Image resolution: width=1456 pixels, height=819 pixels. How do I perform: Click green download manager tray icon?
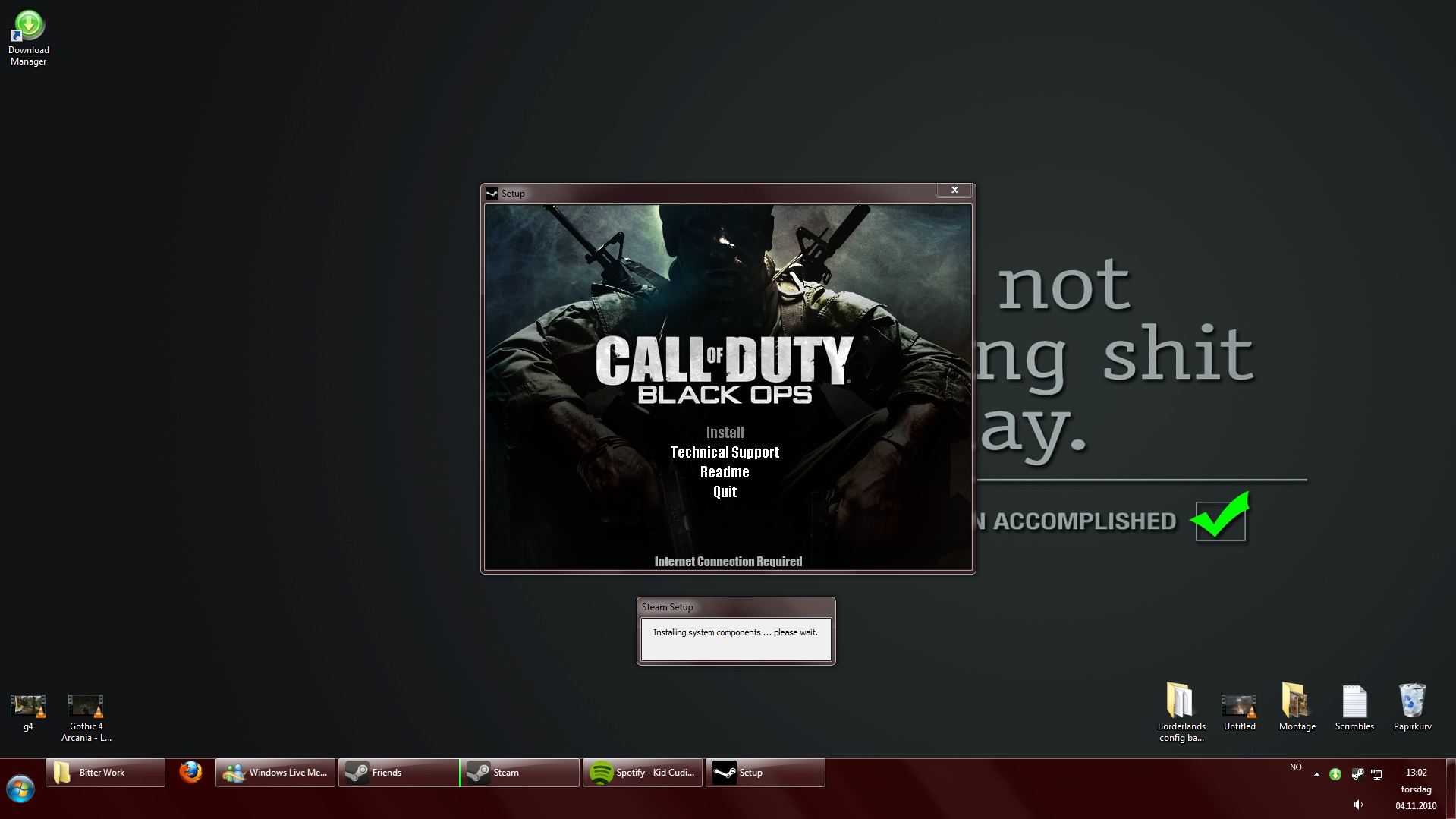pyautogui.click(x=1335, y=774)
